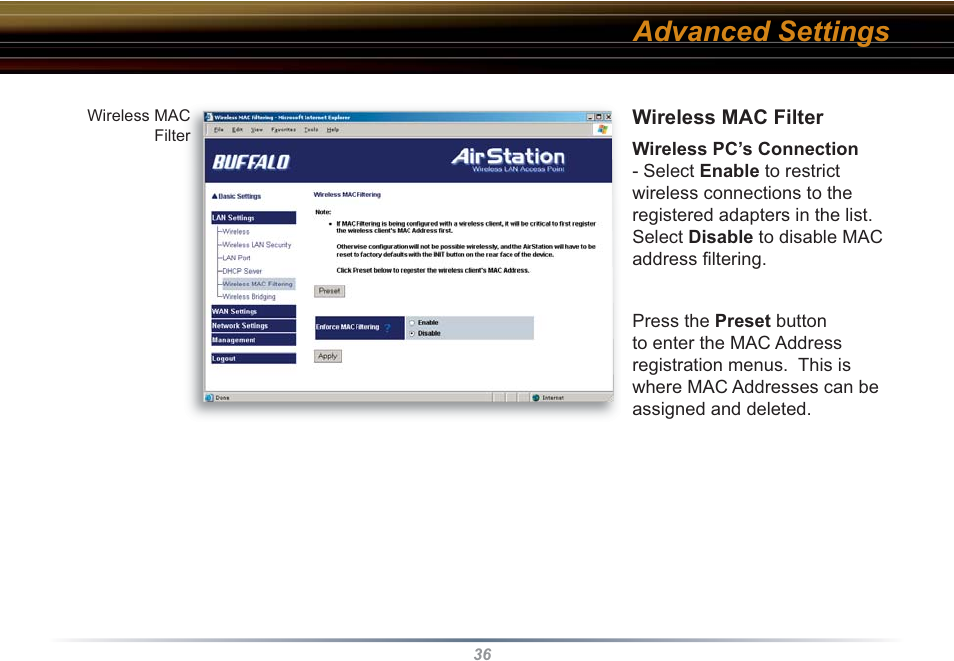Click the Enforce MAC Filtering help question mark
The height and width of the screenshot is (661, 954).
(387, 328)
